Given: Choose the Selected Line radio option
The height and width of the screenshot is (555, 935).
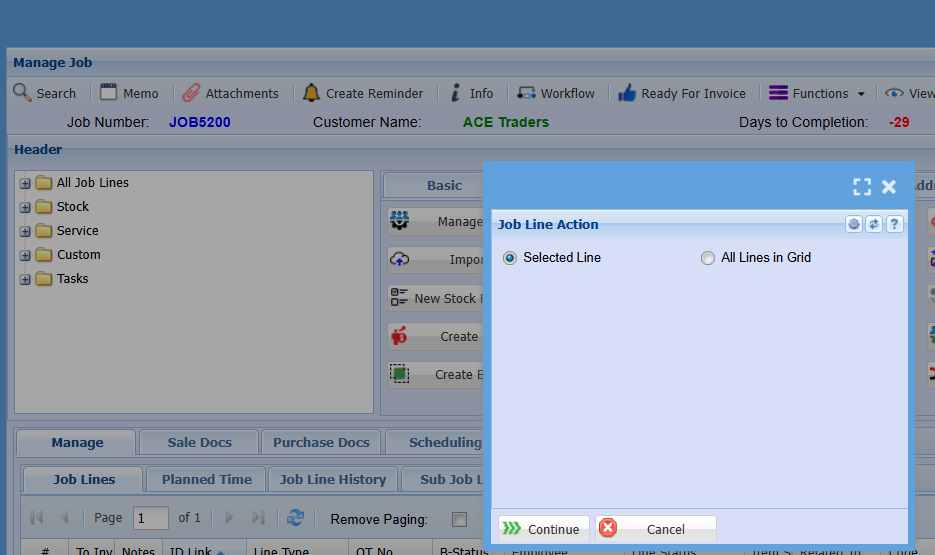Looking at the screenshot, I should (510, 258).
